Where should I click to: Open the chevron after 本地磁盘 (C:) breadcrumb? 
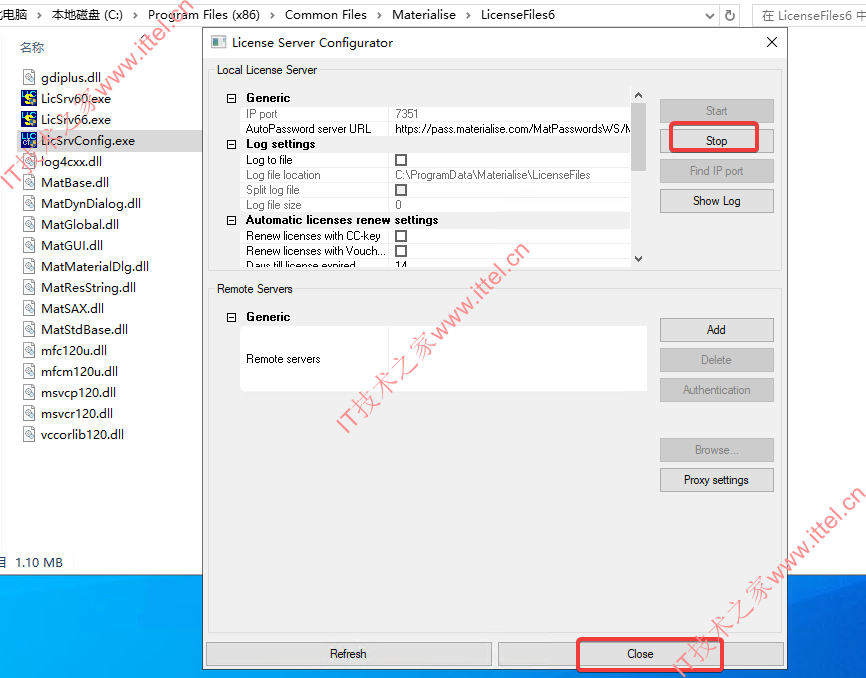click(135, 15)
